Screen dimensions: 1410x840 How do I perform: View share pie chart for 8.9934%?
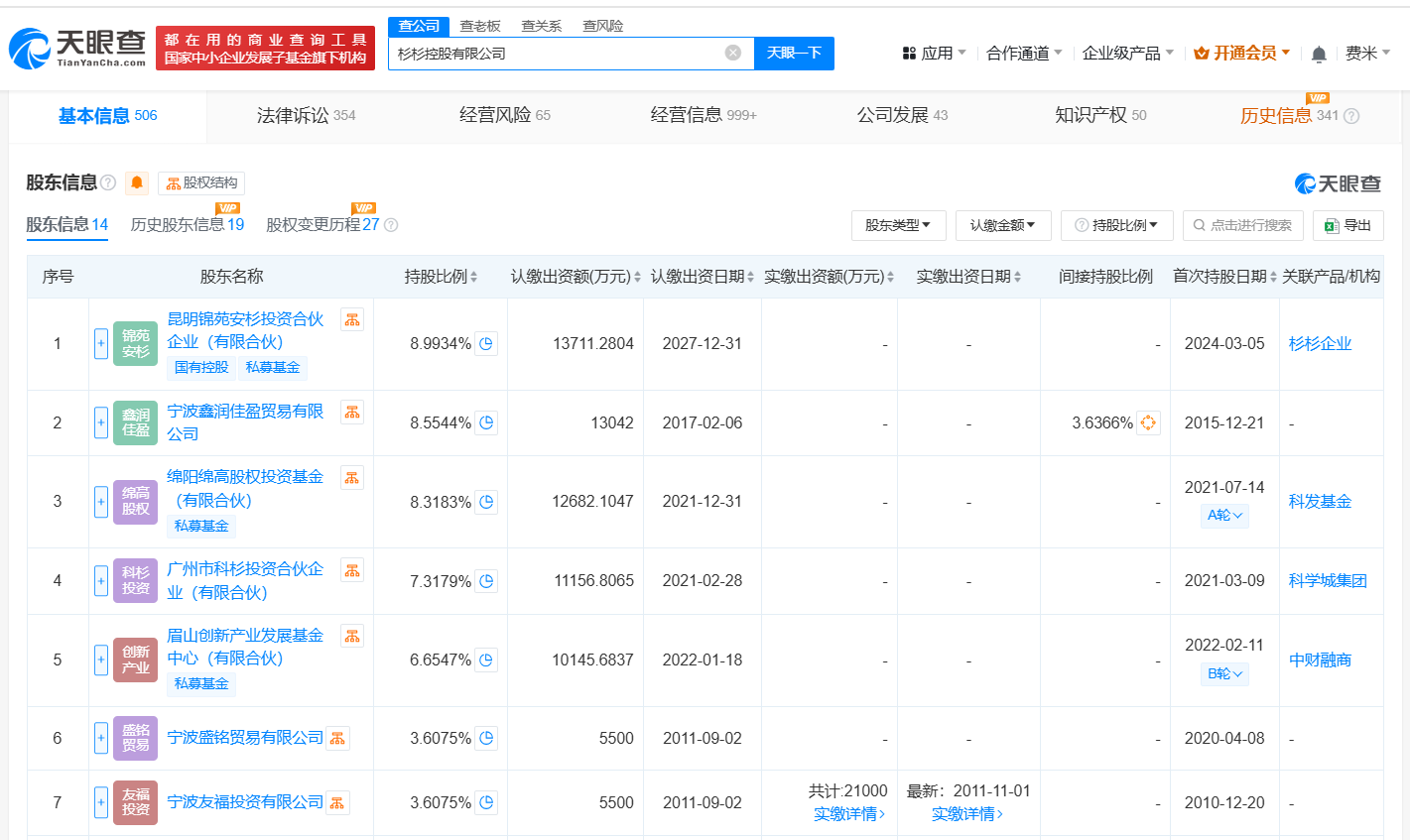486,344
